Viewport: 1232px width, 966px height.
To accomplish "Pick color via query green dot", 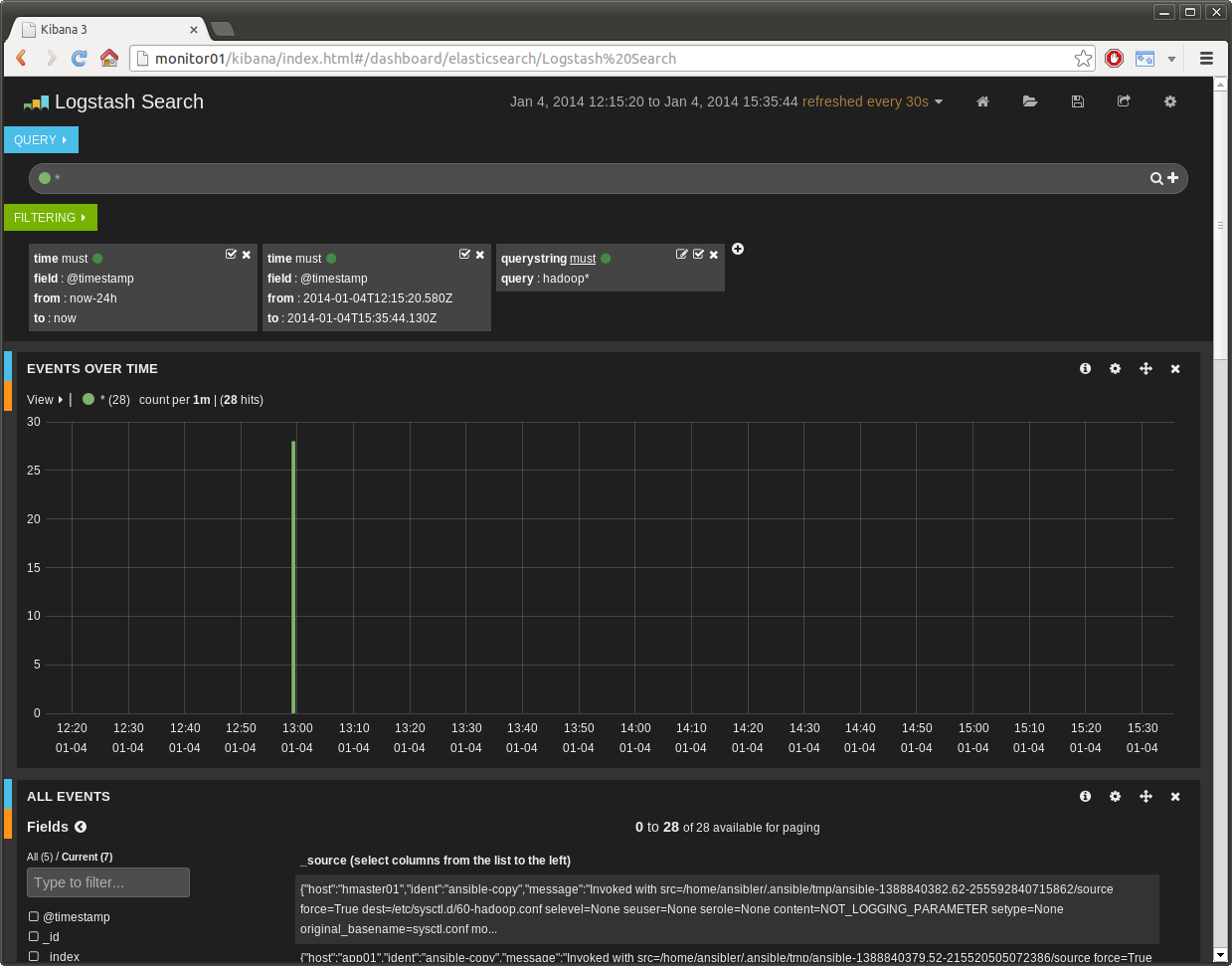I will pyautogui.click(x=45, y=178).
